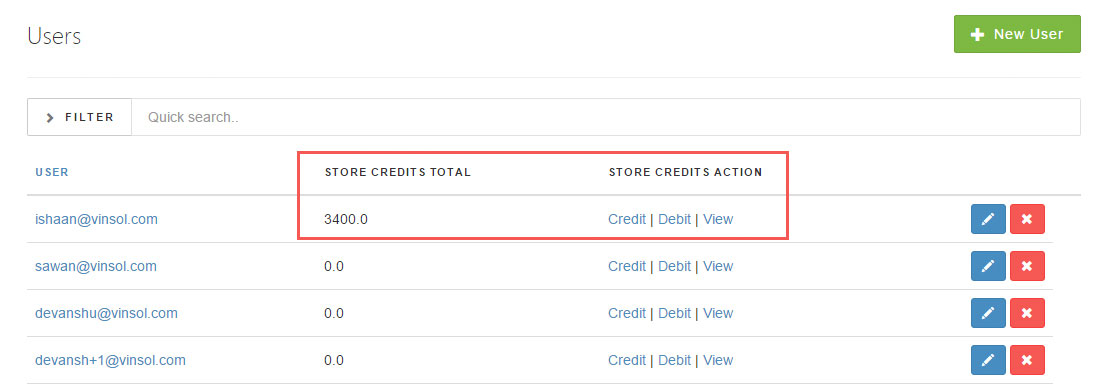Click the New User button
This screenshot has width=1094, height=392.
tap(1017, 34)
